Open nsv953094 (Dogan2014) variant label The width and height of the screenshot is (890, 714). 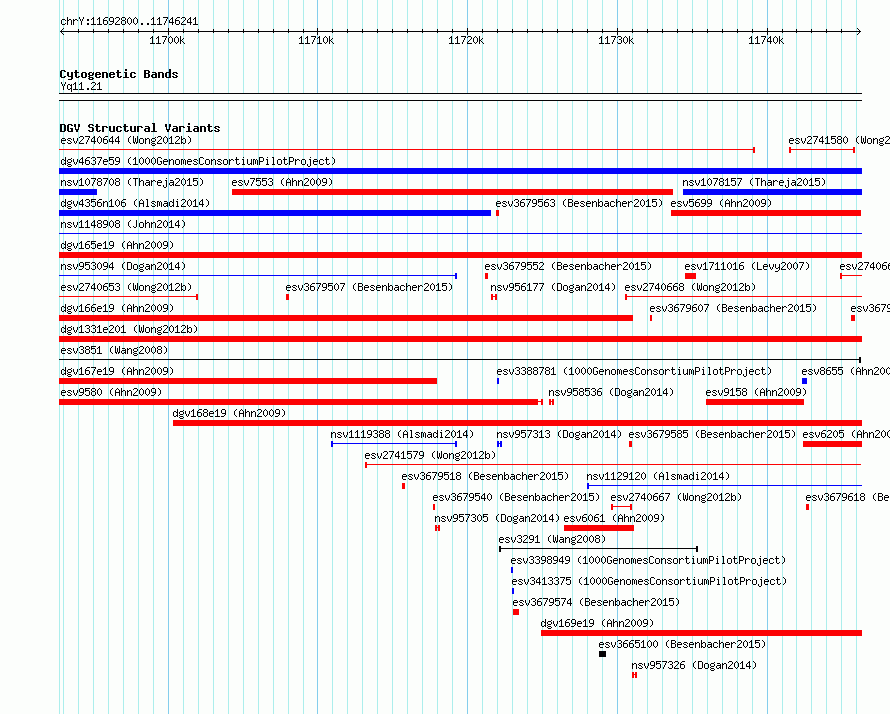pos(123,266)
